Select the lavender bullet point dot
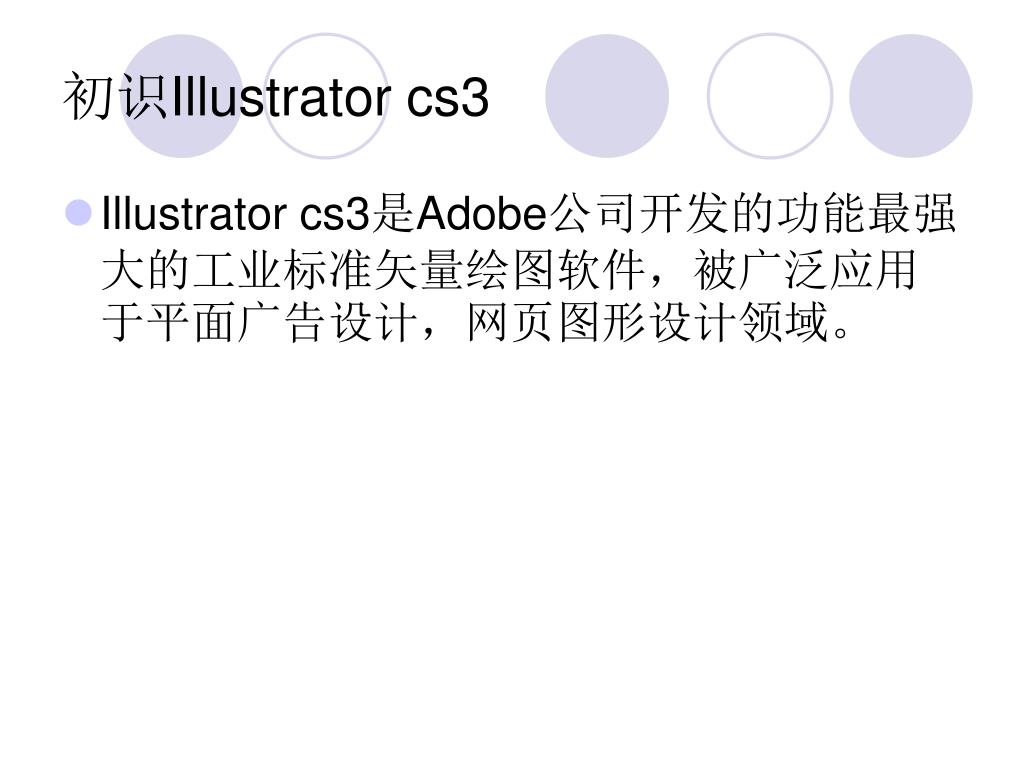Screen dimensions: 1024x768 click(x=78, y=213)
